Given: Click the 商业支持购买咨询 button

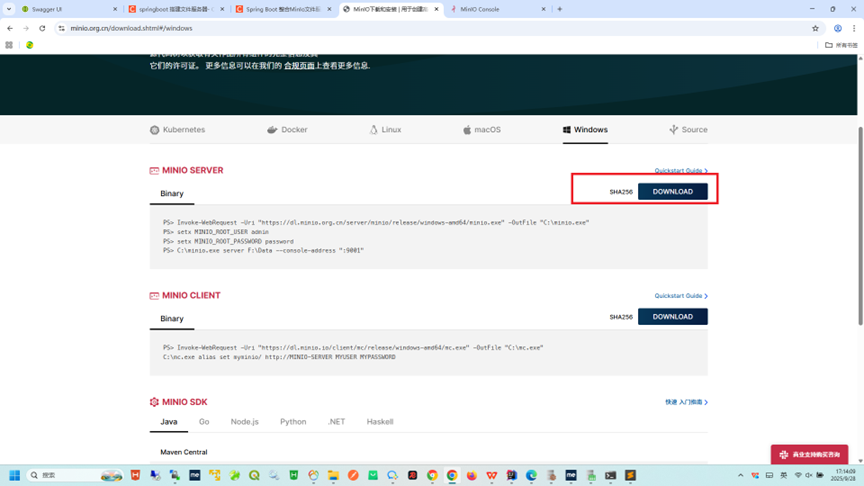Looking at the screenshot, I should point(809,455).
